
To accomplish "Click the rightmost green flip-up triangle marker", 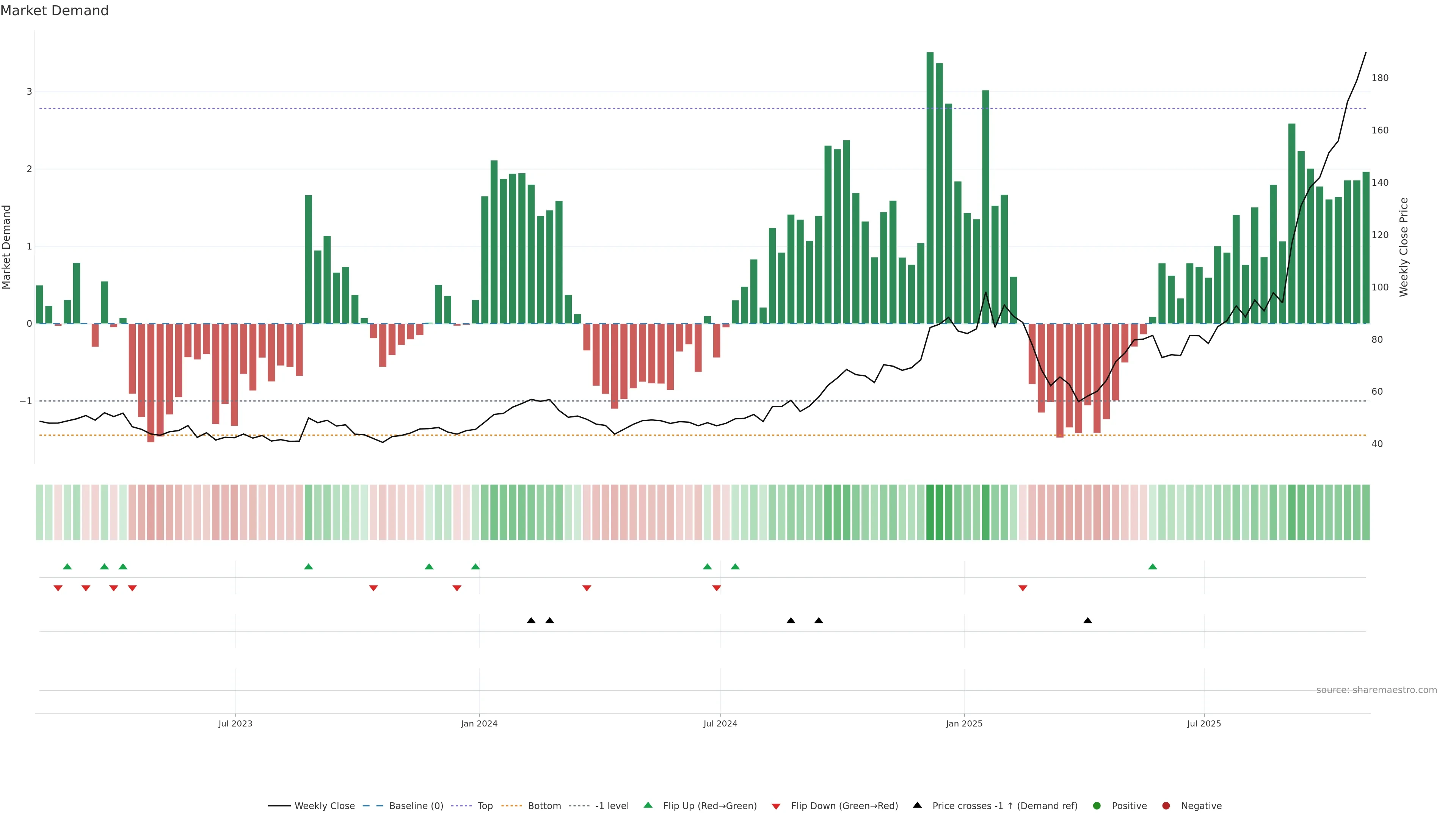I will tap(1153, 567).
